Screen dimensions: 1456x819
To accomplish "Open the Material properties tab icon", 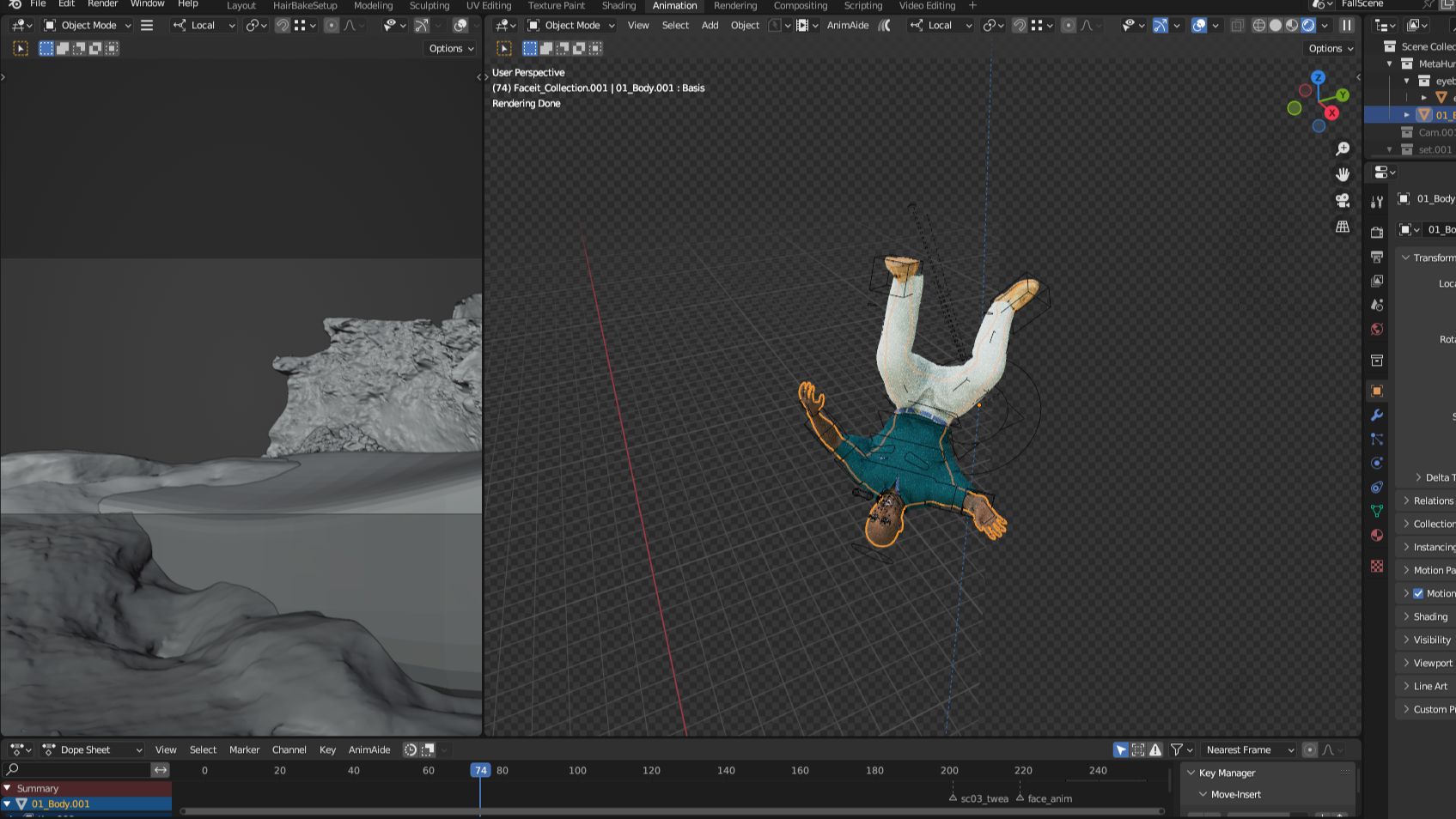I will click(x=1377, y=535).
